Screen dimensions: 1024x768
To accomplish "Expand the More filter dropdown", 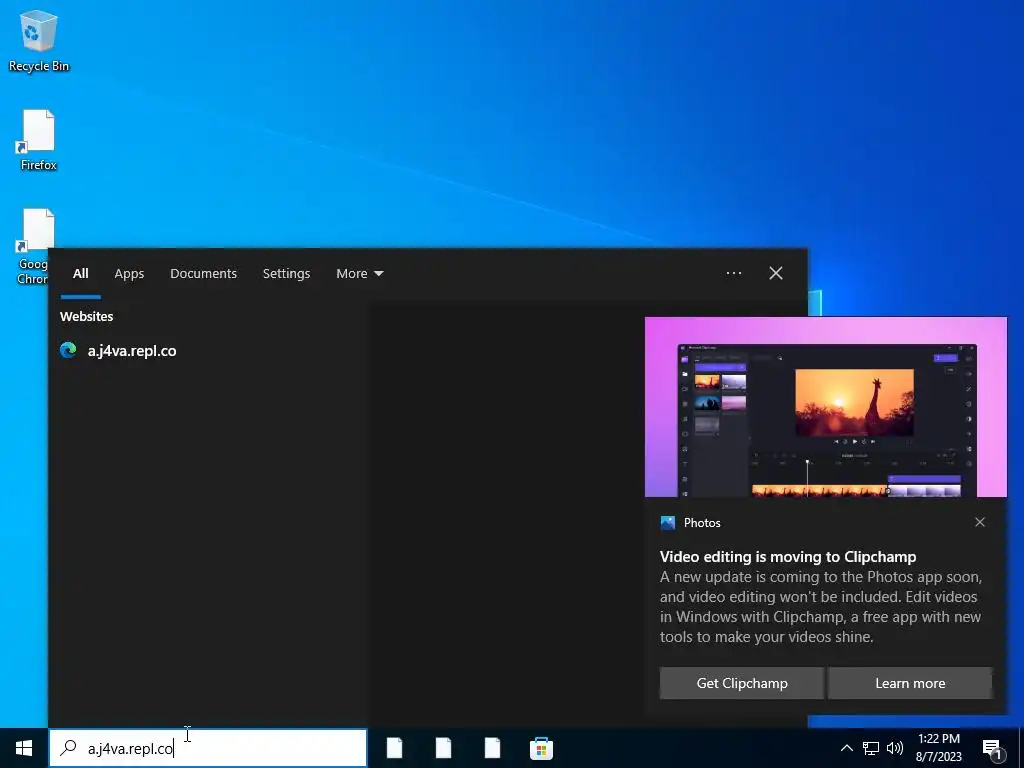I will point(360,274).
